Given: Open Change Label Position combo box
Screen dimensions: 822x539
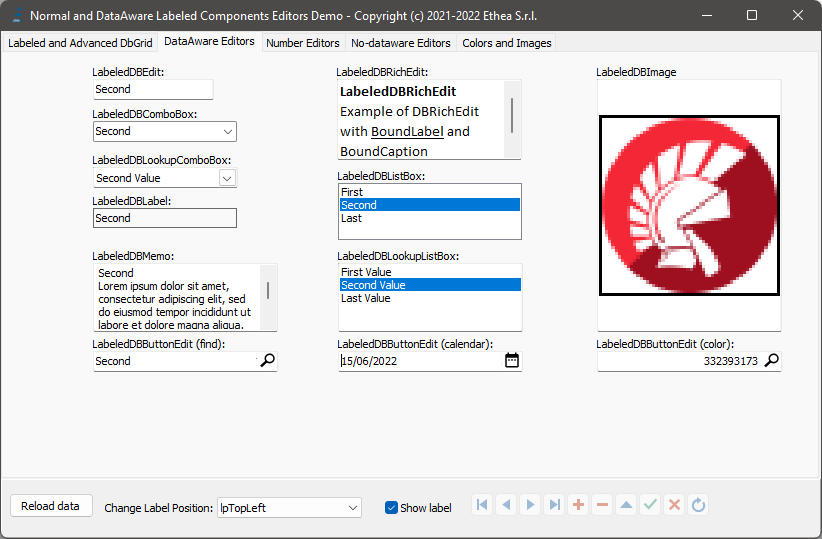Looking at the screenshot, I should (289, 508).
